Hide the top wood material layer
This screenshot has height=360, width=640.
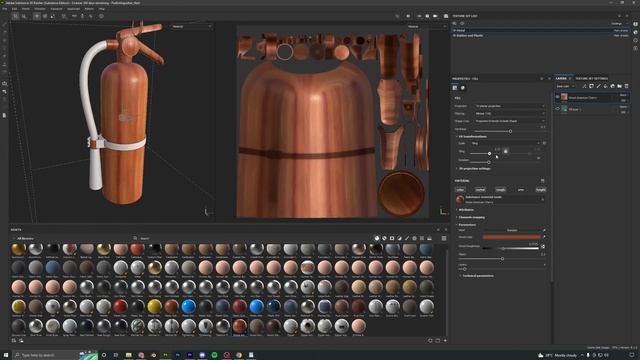tap(558, 97)
